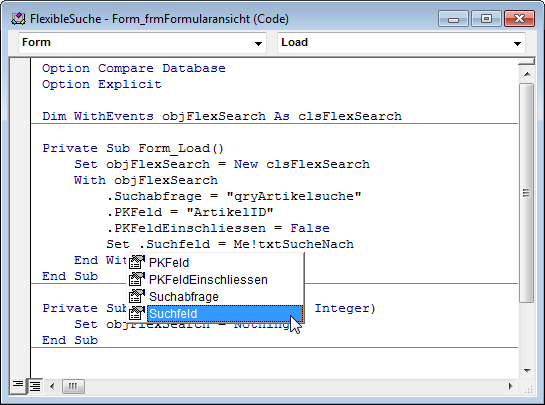
Task: Click the property icon next to Suchabfrage
Action: point(137,297)
